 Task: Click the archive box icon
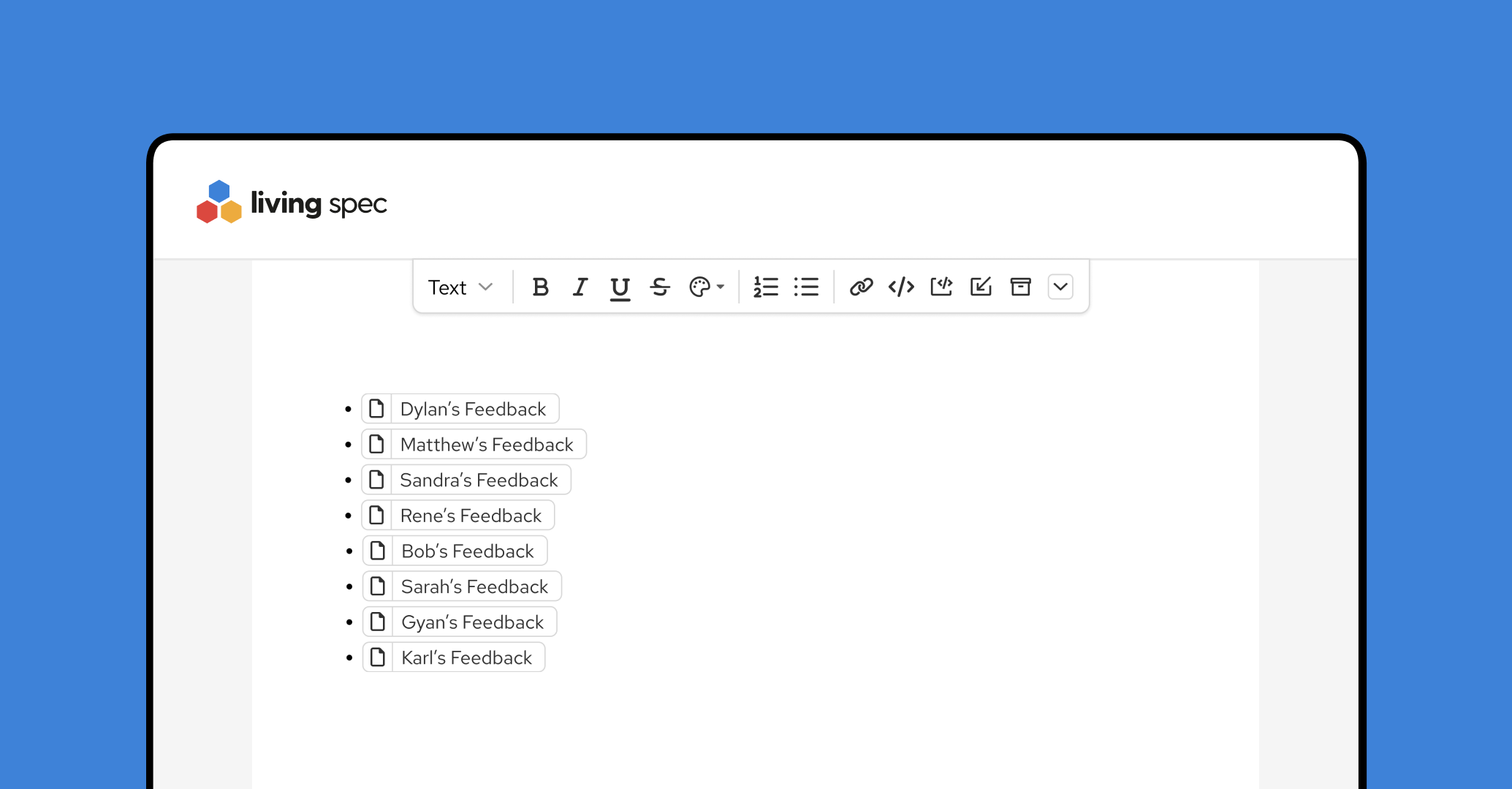(1020, 287)
